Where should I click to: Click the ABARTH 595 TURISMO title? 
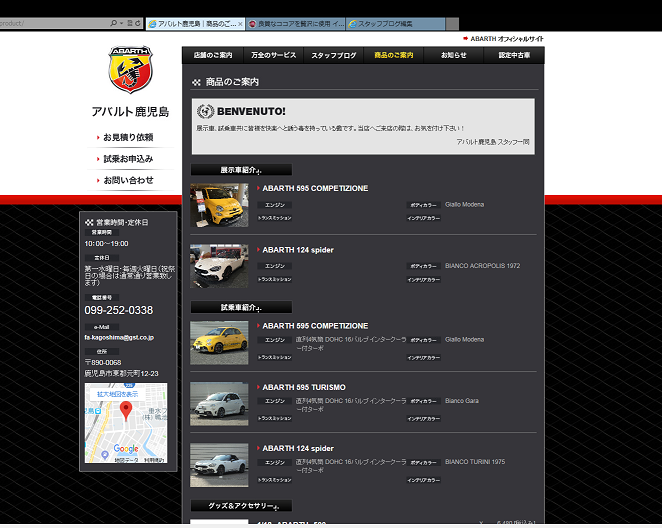tap(304, 387)
